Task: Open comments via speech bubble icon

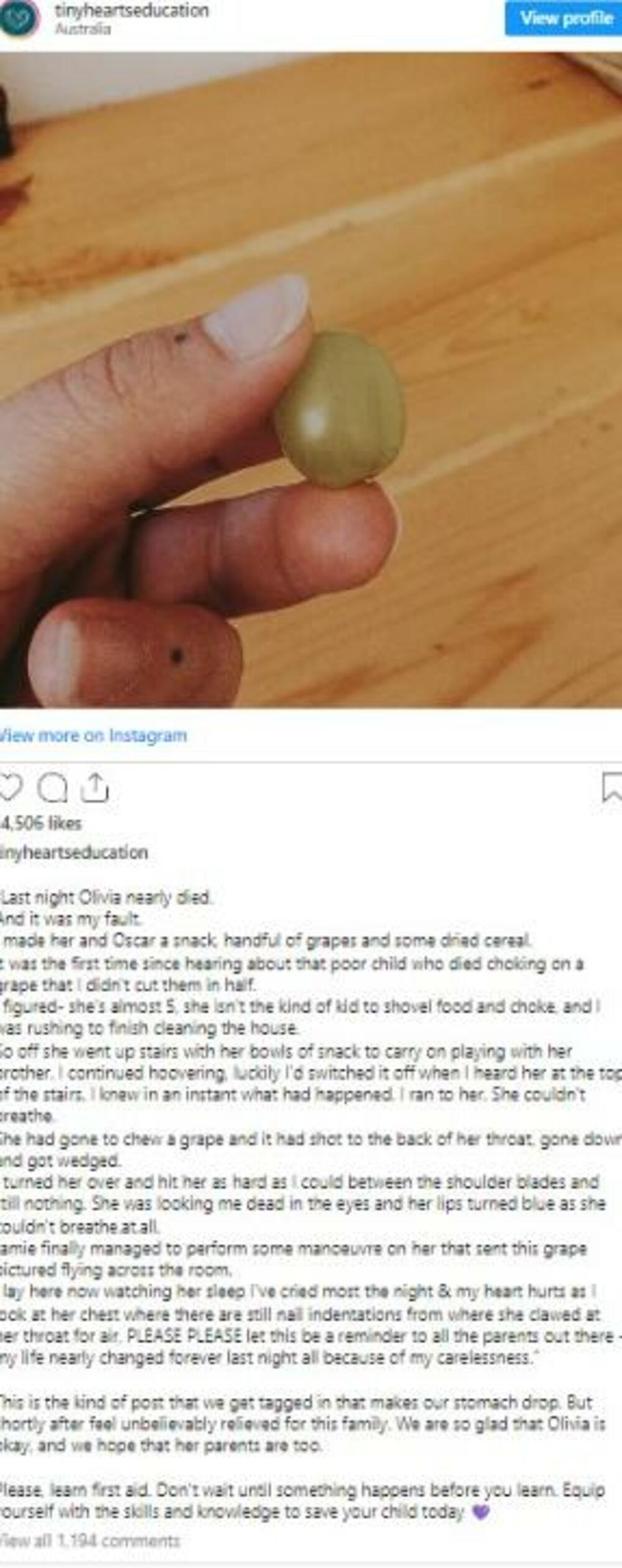Action: click(52, 788)
